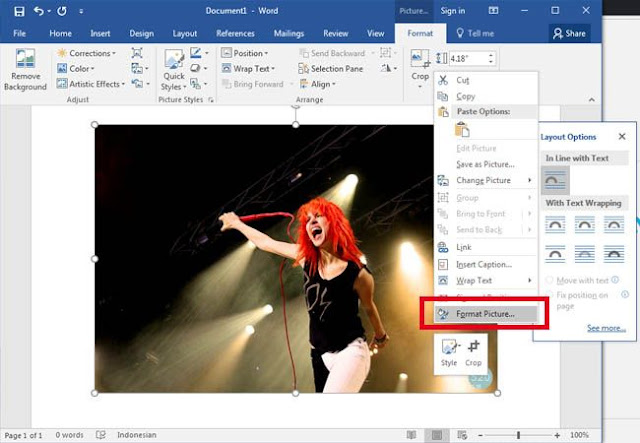Choose Format Picture from the context menu
This screenshot has width=640, height=443.
[485, 314]
